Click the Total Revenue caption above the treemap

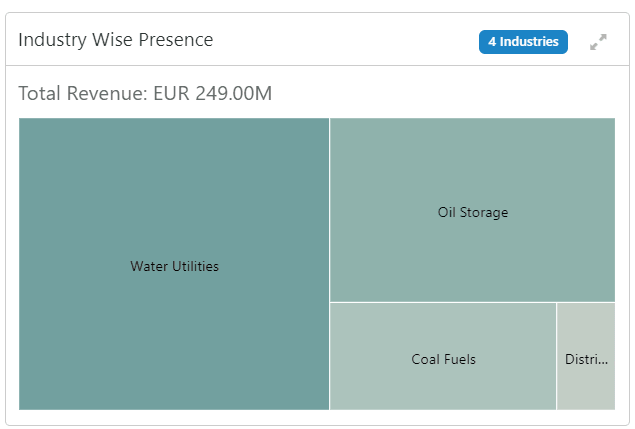point(83,94)
